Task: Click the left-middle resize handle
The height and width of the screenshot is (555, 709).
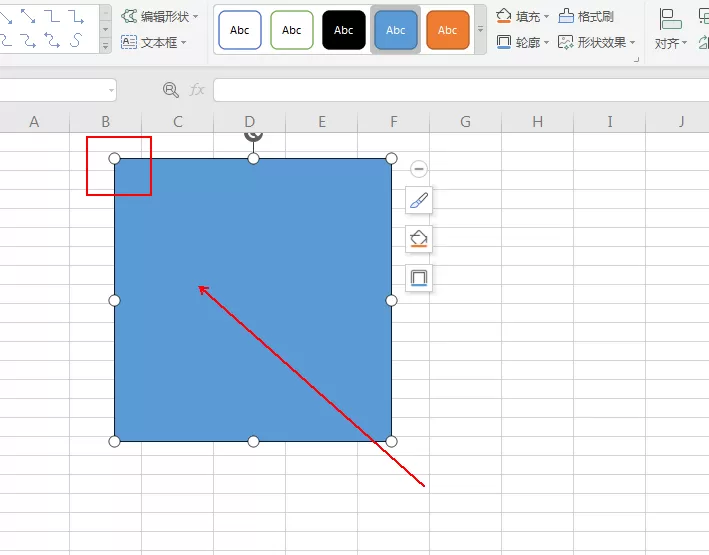Action: point(114,300)
